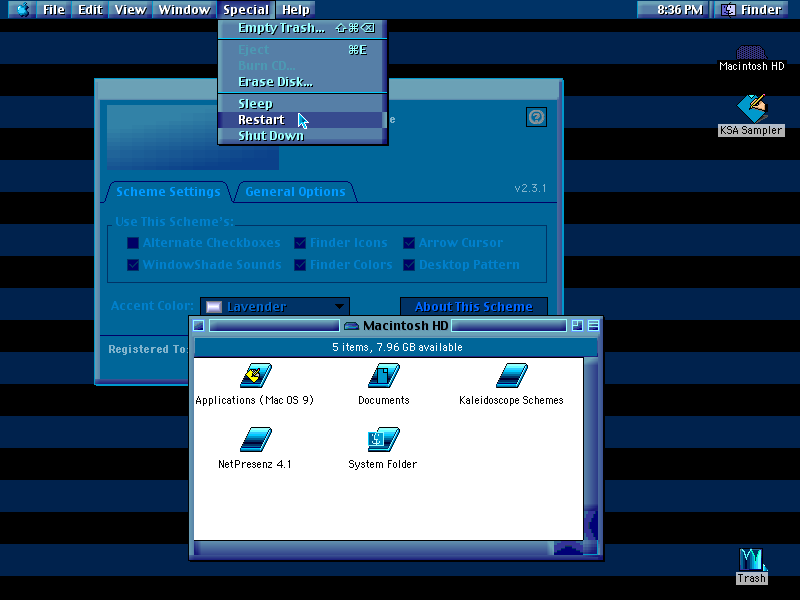Open the View menu
Image resolution: width=800 pixels, height=600 pixels.
(130, 9)
